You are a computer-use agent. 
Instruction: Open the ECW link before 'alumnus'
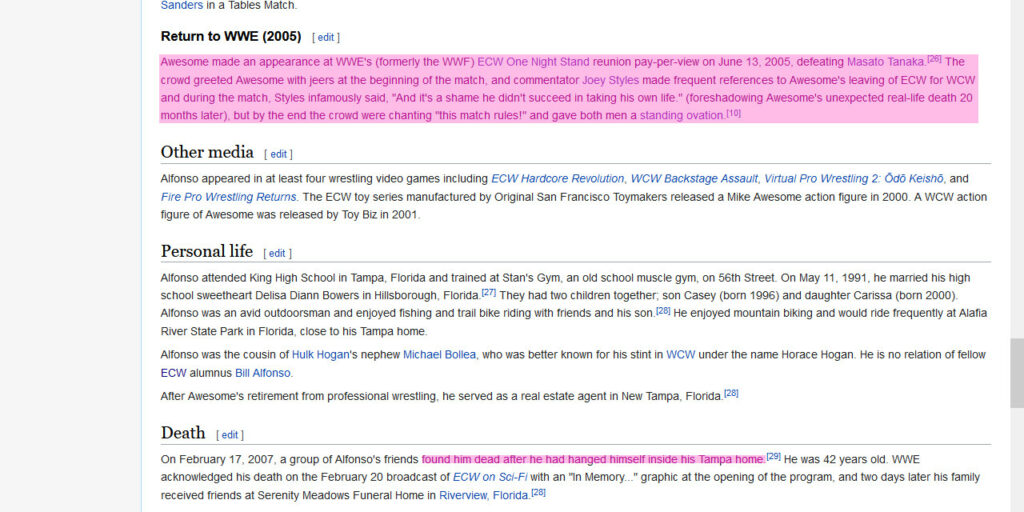[174, 373]
